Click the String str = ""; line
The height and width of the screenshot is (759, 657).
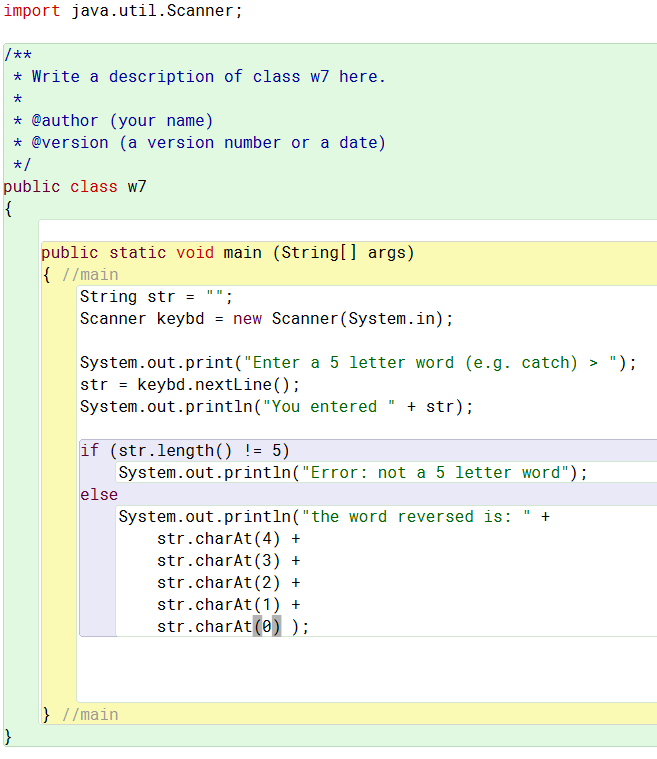[x=156, y=296]
